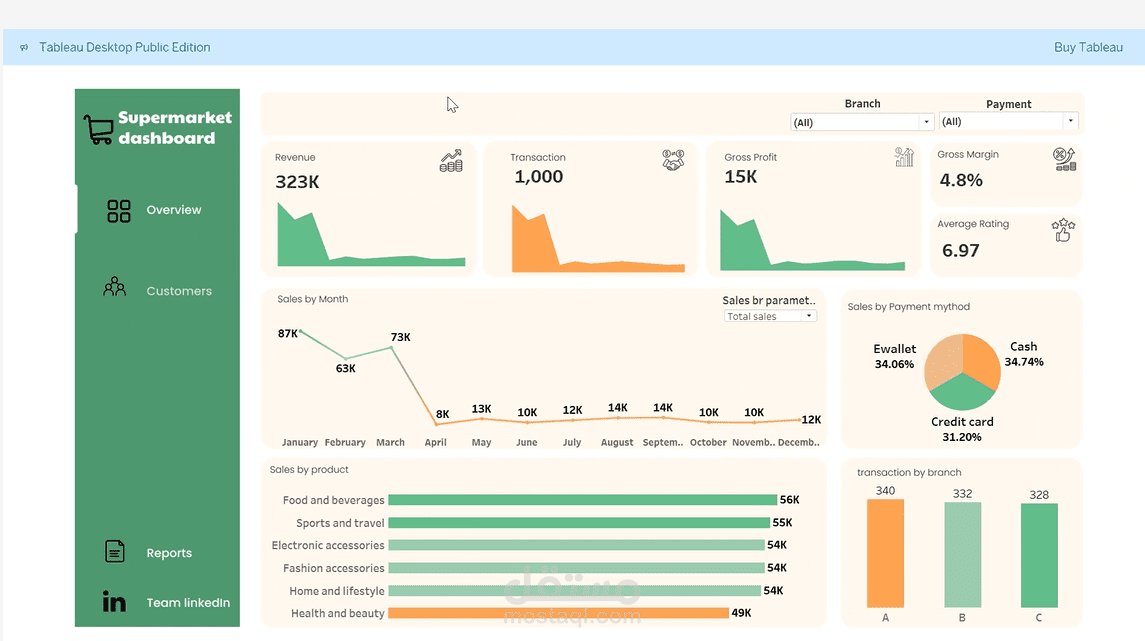Screen dimensions: 1145x641
Task: Click the 8K April data label
Action: coord(443,414)
